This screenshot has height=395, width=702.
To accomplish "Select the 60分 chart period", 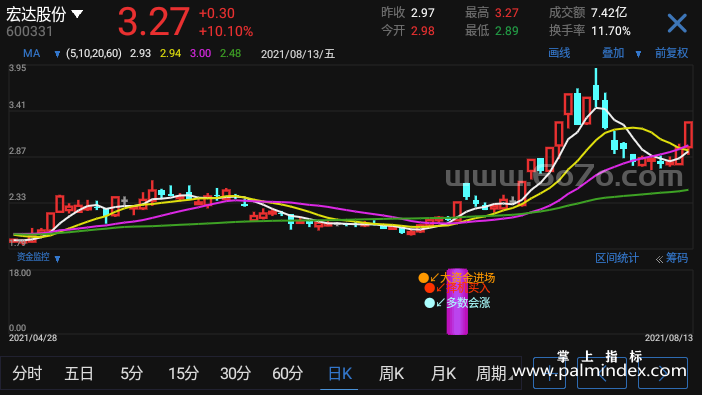I will 287,373.
